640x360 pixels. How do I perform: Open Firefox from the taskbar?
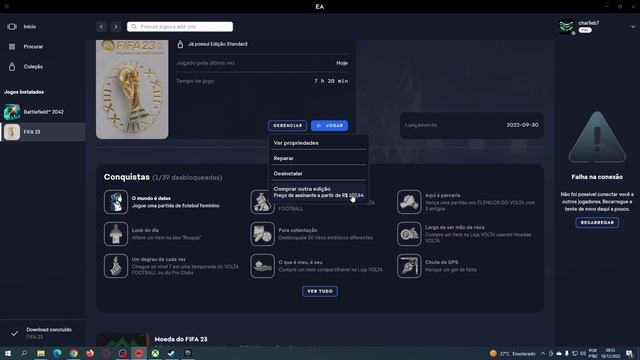click(90, 353)
